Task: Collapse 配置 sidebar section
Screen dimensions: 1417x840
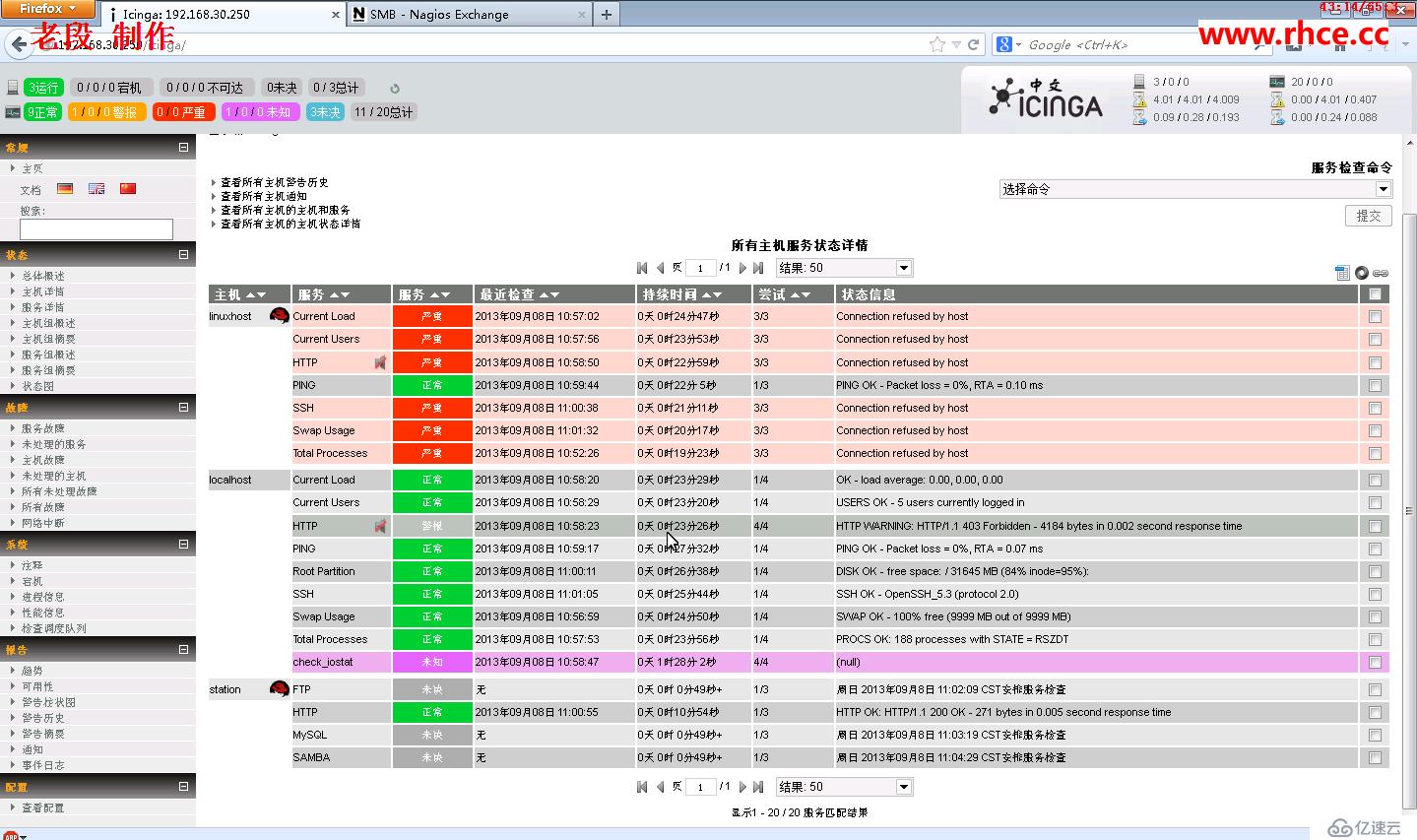Action: point(183,786)
